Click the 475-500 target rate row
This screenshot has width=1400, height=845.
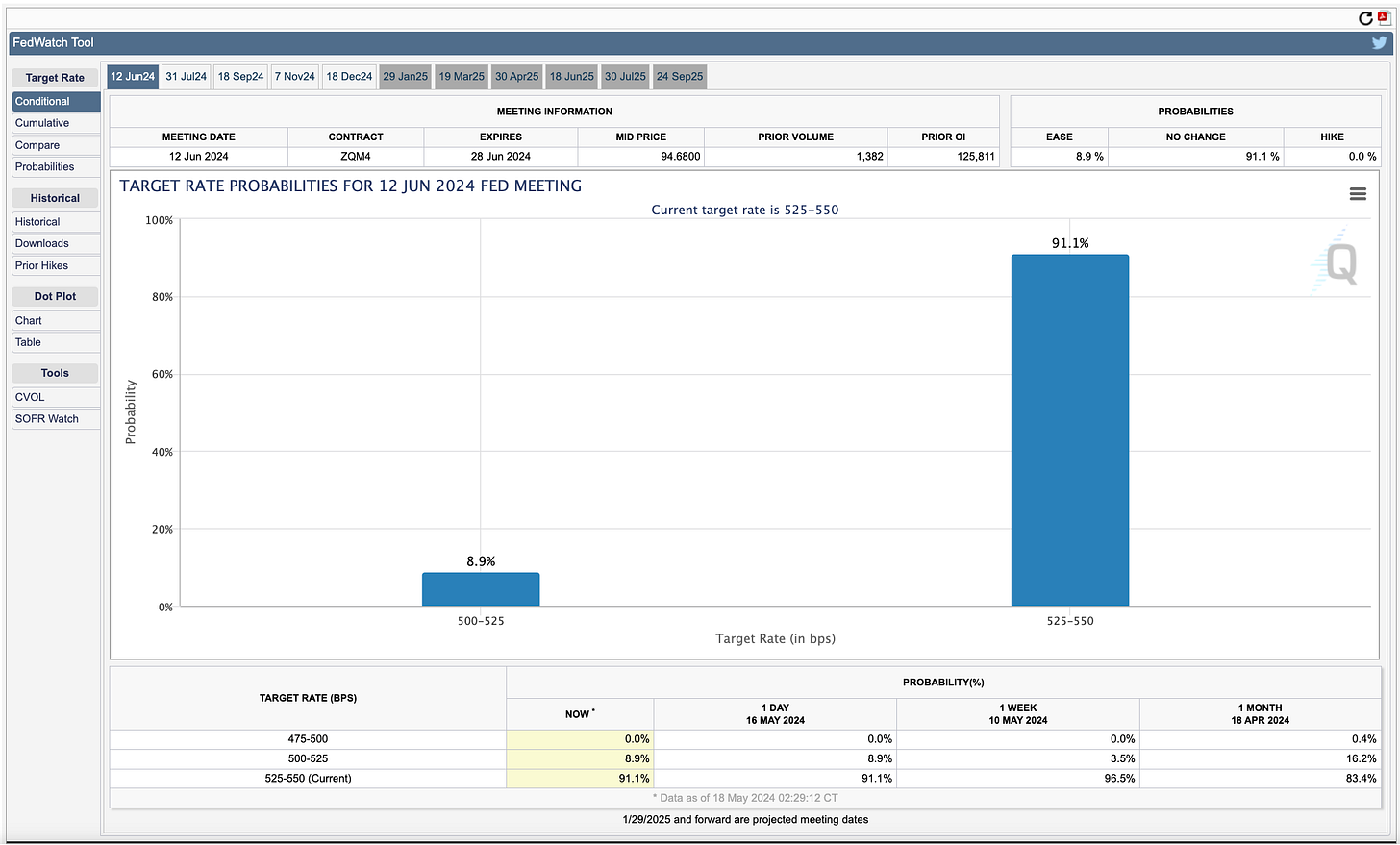745,739
